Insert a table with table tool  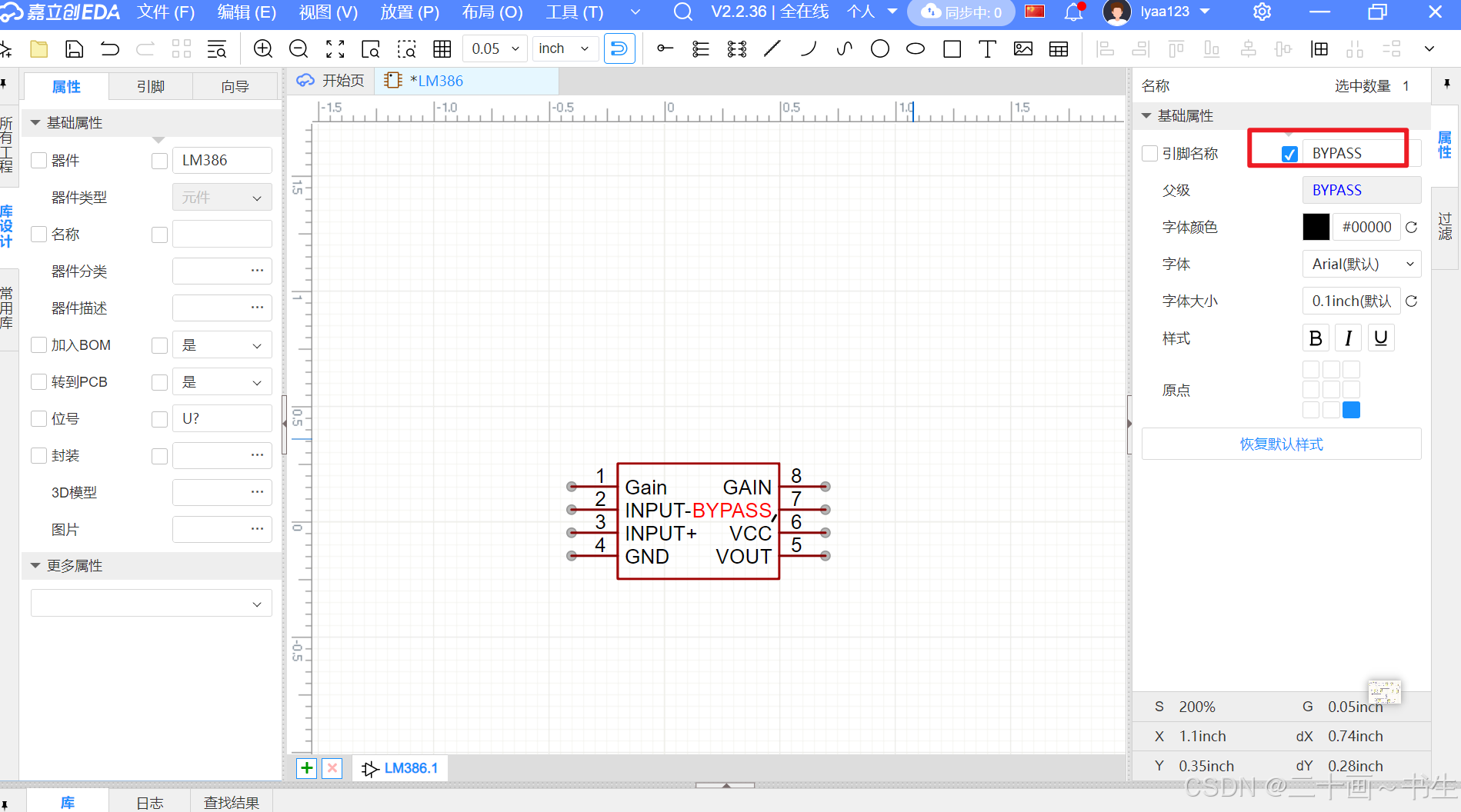point(1059,49)
